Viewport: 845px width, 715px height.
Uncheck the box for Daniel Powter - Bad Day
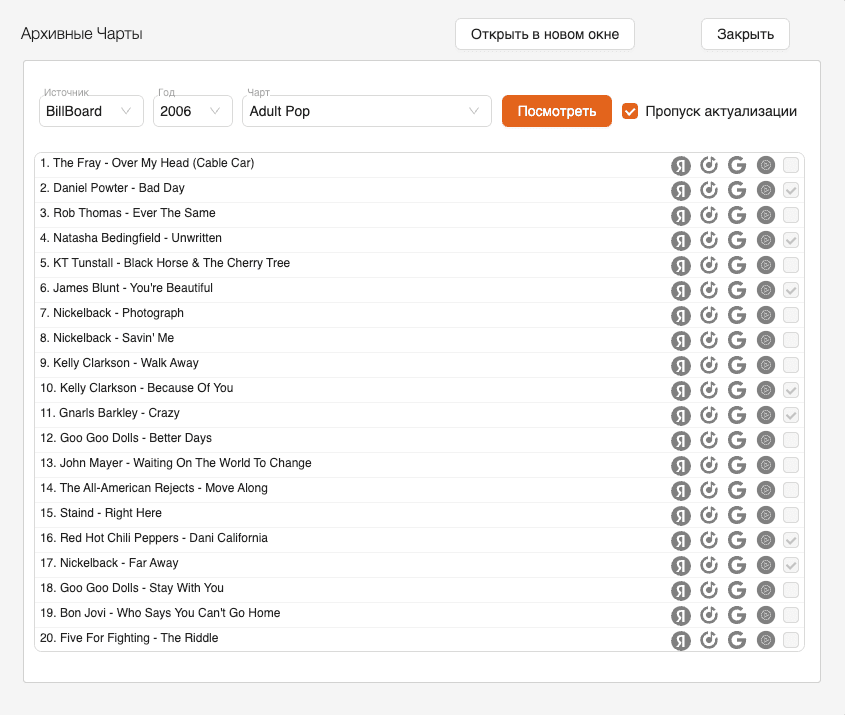791,190
